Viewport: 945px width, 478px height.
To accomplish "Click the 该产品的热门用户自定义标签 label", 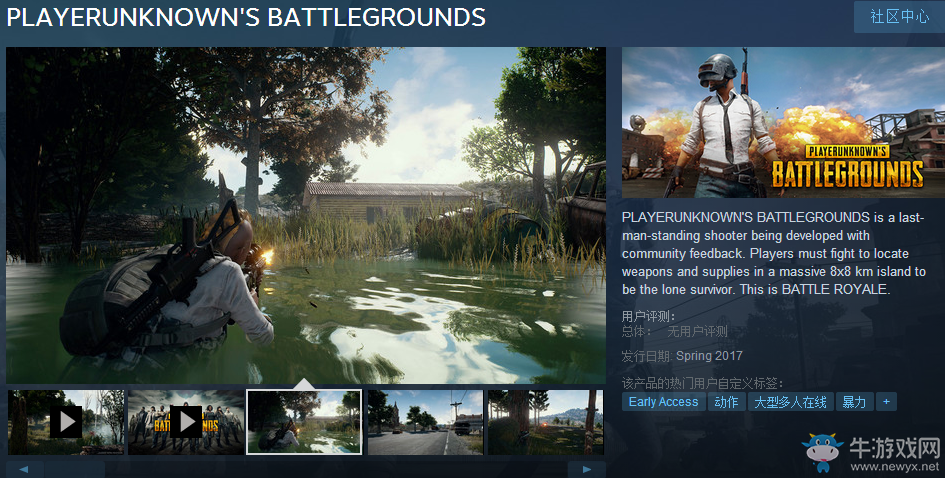I will [703, 383].
